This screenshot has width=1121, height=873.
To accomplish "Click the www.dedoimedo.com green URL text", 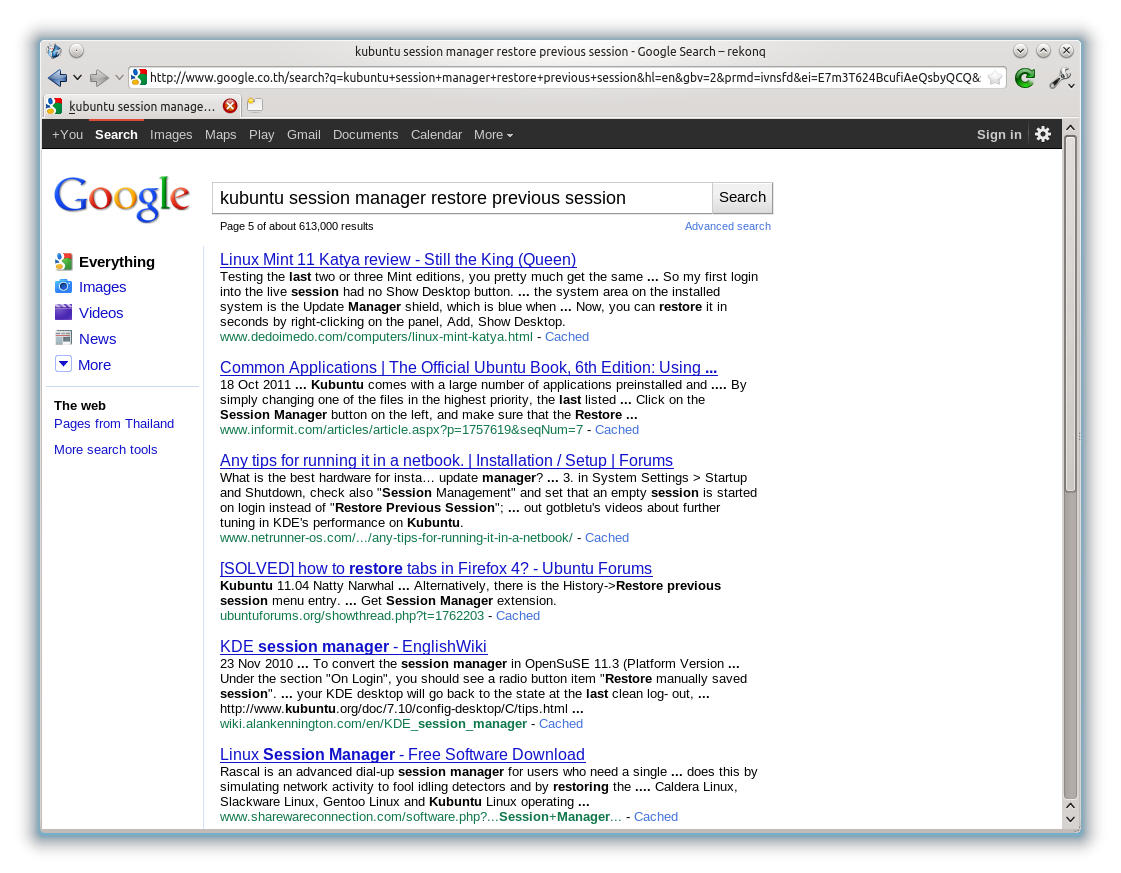I will click(376, 337).
